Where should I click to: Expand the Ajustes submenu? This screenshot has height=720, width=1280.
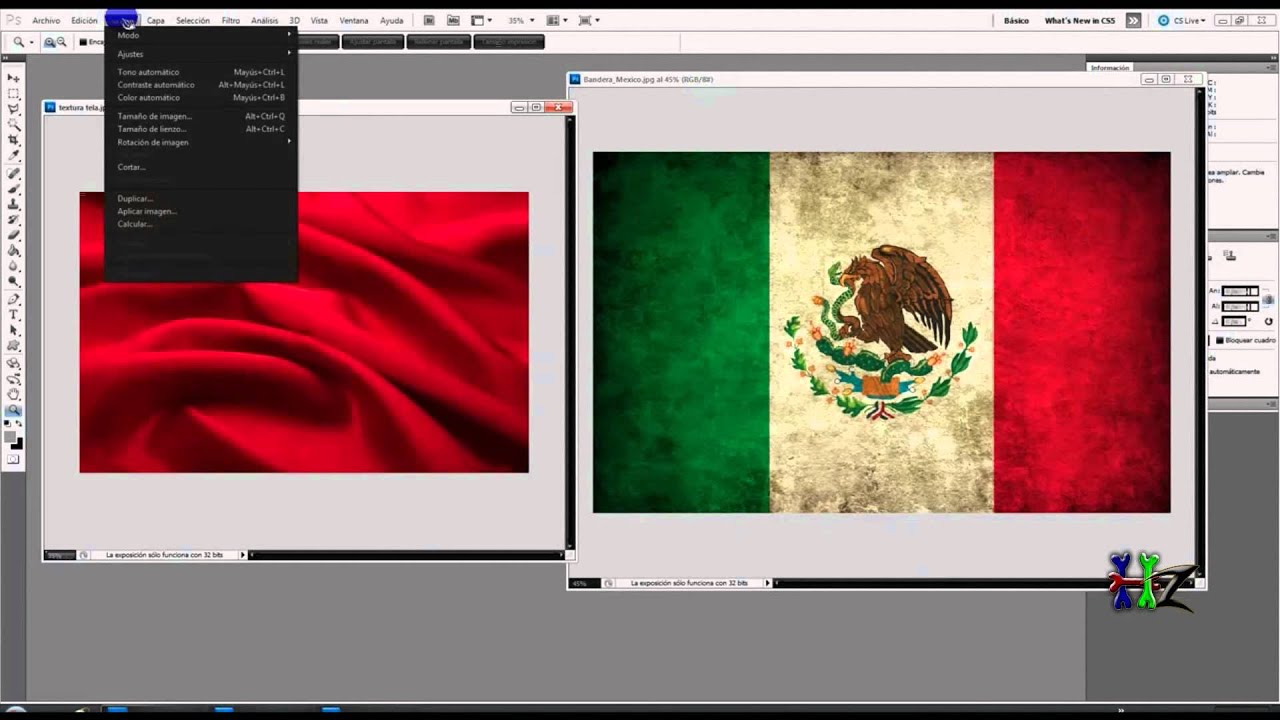pyautogui.click(x=200, y=54)
